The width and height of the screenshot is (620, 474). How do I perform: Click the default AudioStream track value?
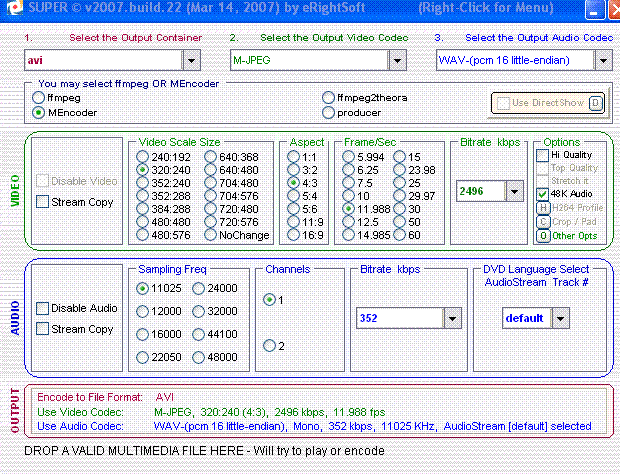click(x=527, y=318)
